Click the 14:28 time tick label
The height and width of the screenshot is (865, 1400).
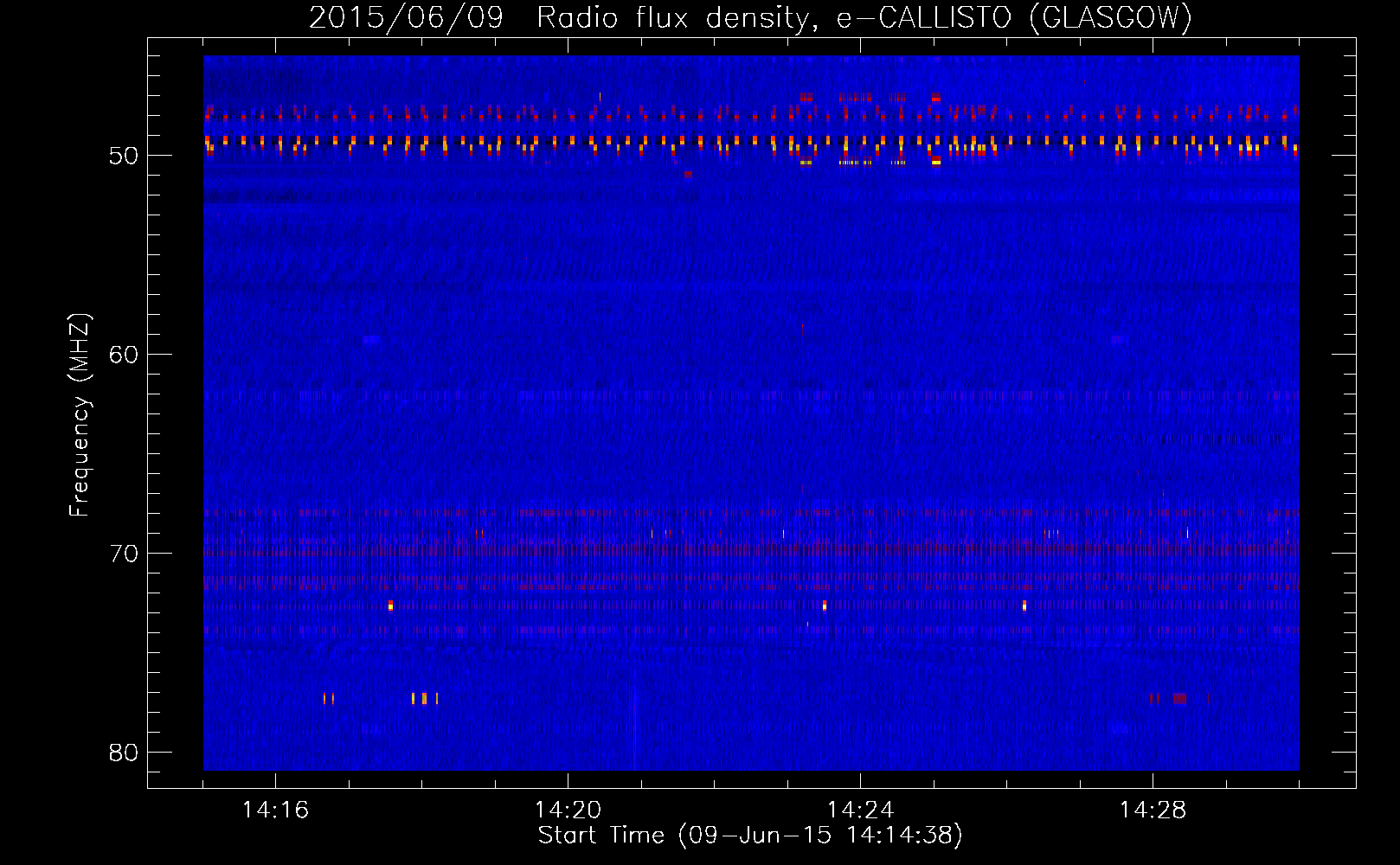[1153, 810]
